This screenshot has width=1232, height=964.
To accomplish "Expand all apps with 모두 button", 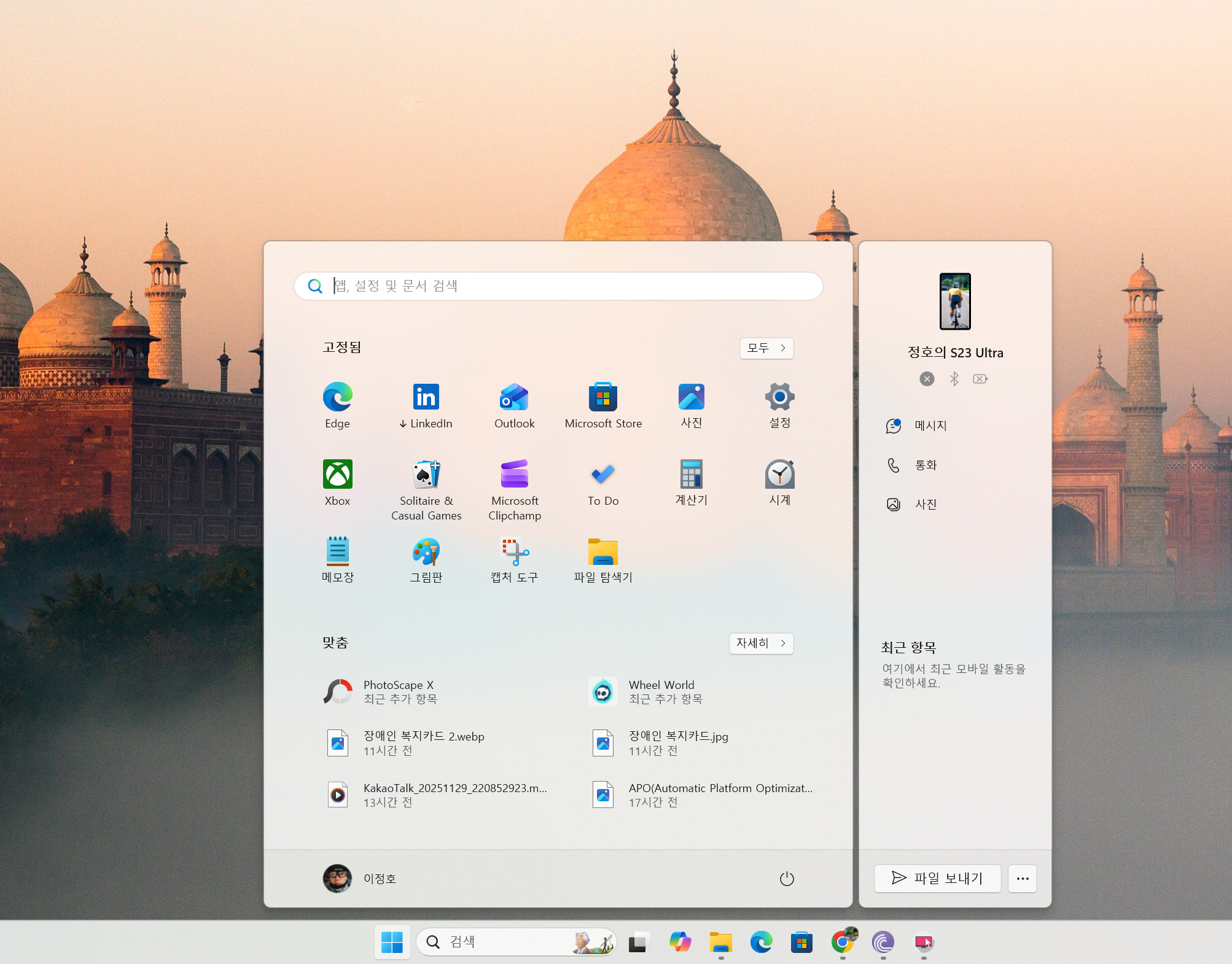I will [766, 348].
